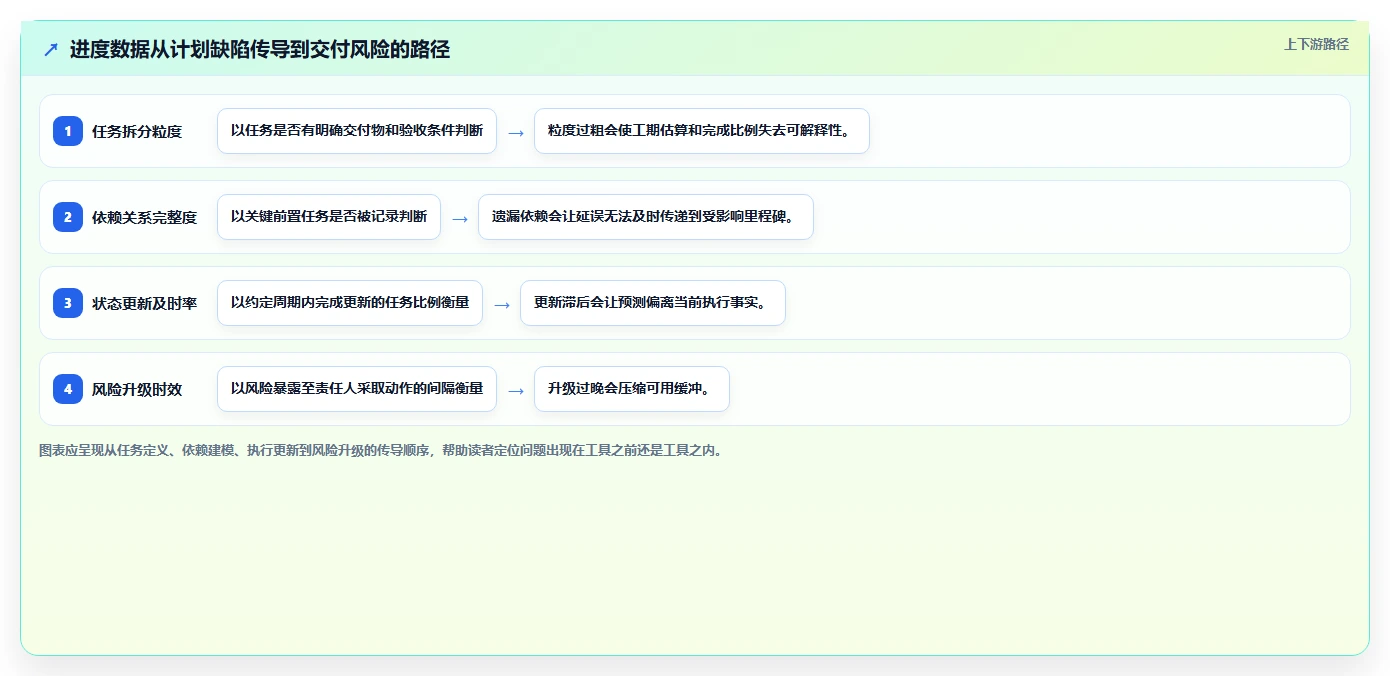Click the box 以关键前置任务是否被记录判断
The image size is (1390, 676).
pos(329,217)
